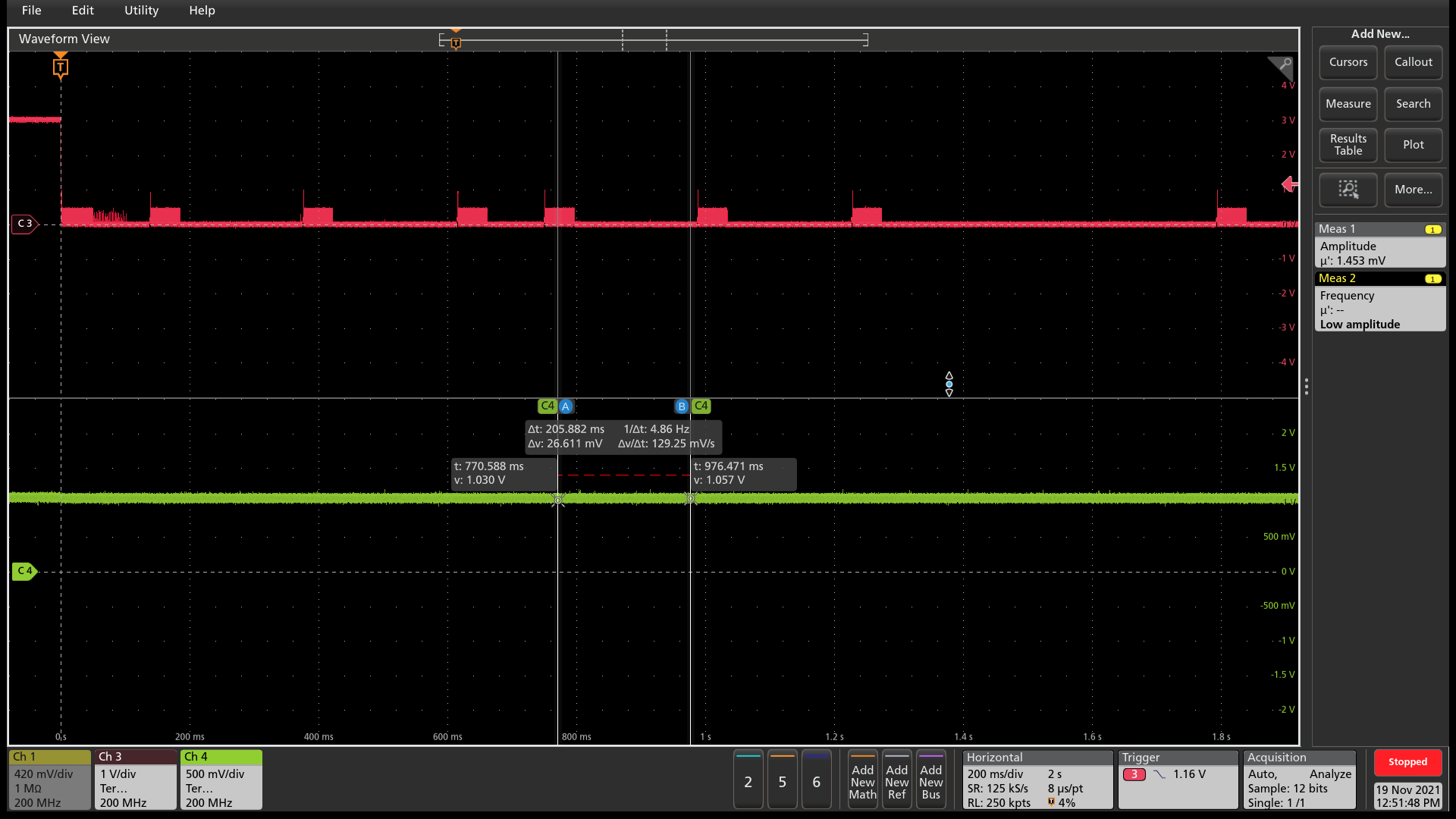Click the waveform view draw-a-box zoom icon
The width and height of the screenshot is (1456, 819).
1282,67
